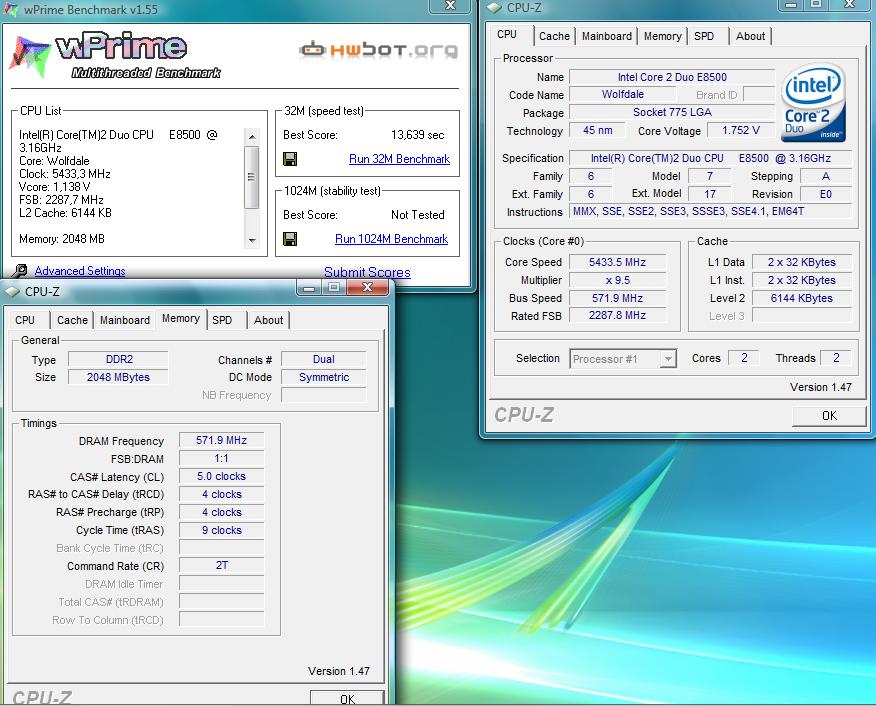Run the 1024M Benchmark
This screenshot has width=876, height=706.
point(392,239)
